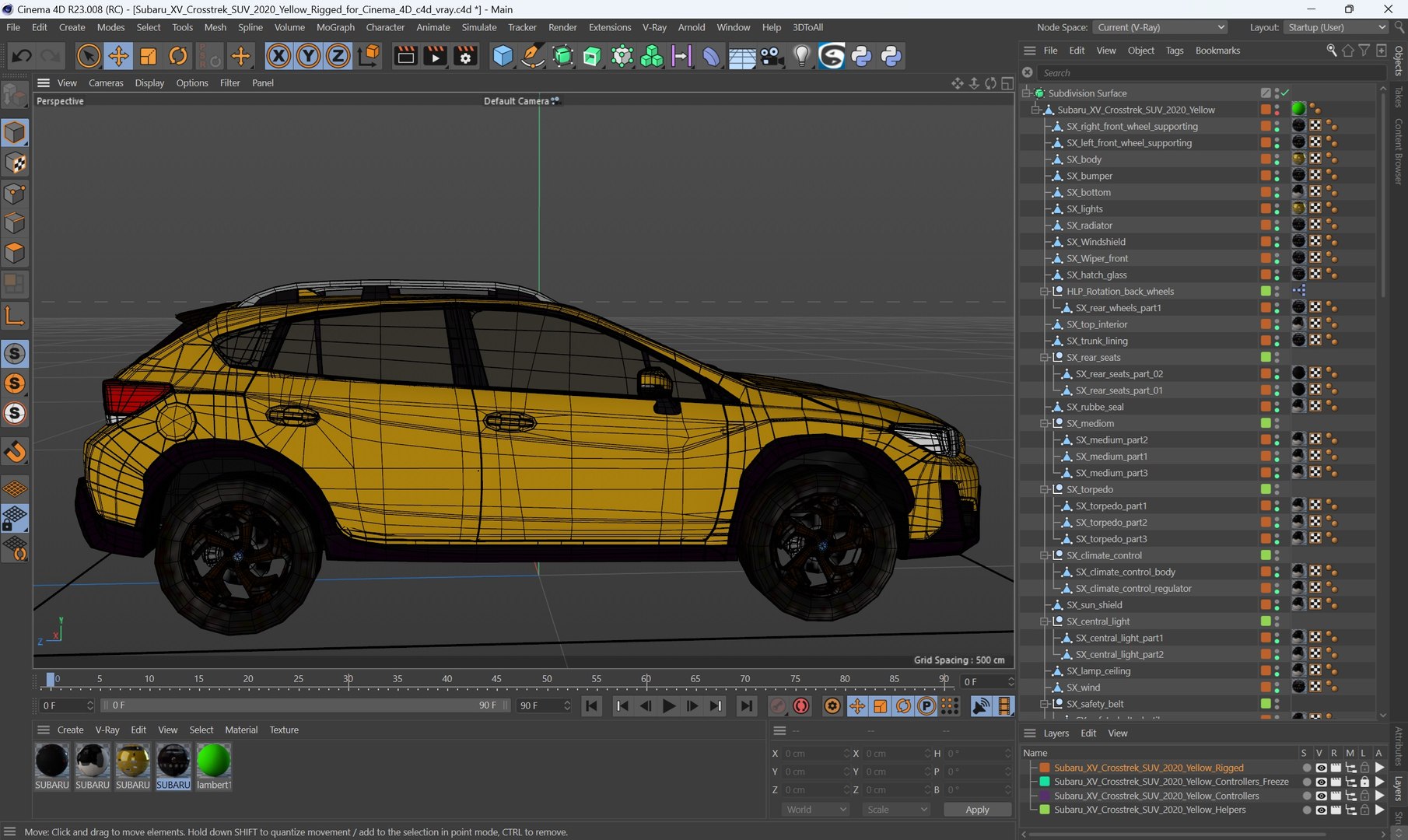This screenshot has width=1408, height=840.
Task: Open Edit Render Settings
Action: coord(465,56)
